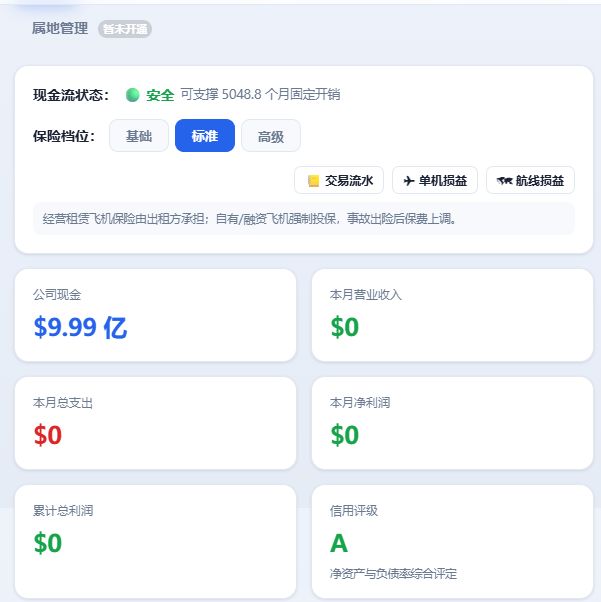
Task: Open the 单机损益 per-aircraft profit report
Action: 435,180
